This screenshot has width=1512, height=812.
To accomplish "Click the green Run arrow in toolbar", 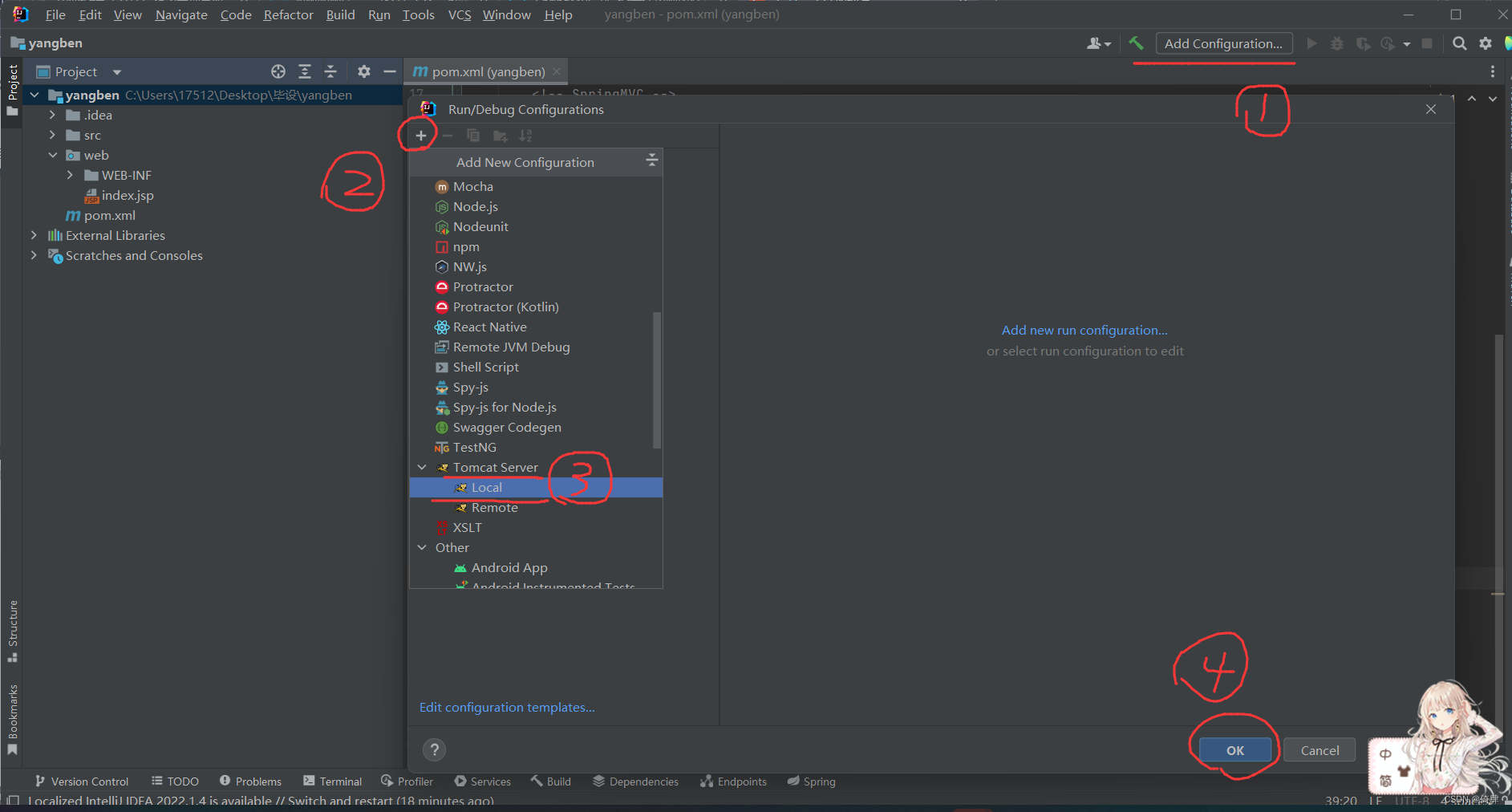I will 1311,43.
